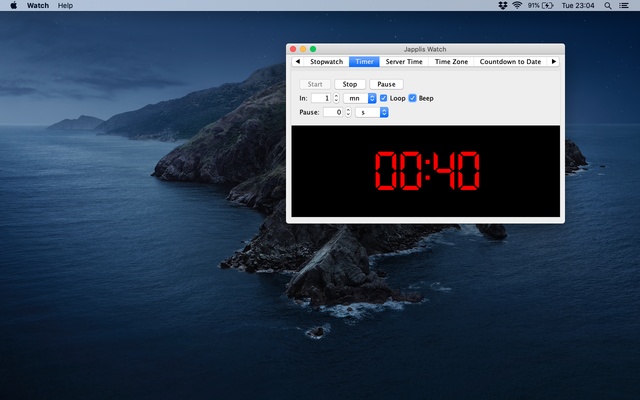This screenshot has height=400, width=640.
Task: Switch to the Stopwatch tab
Action: pyautogui.click(x=326, y=62)
